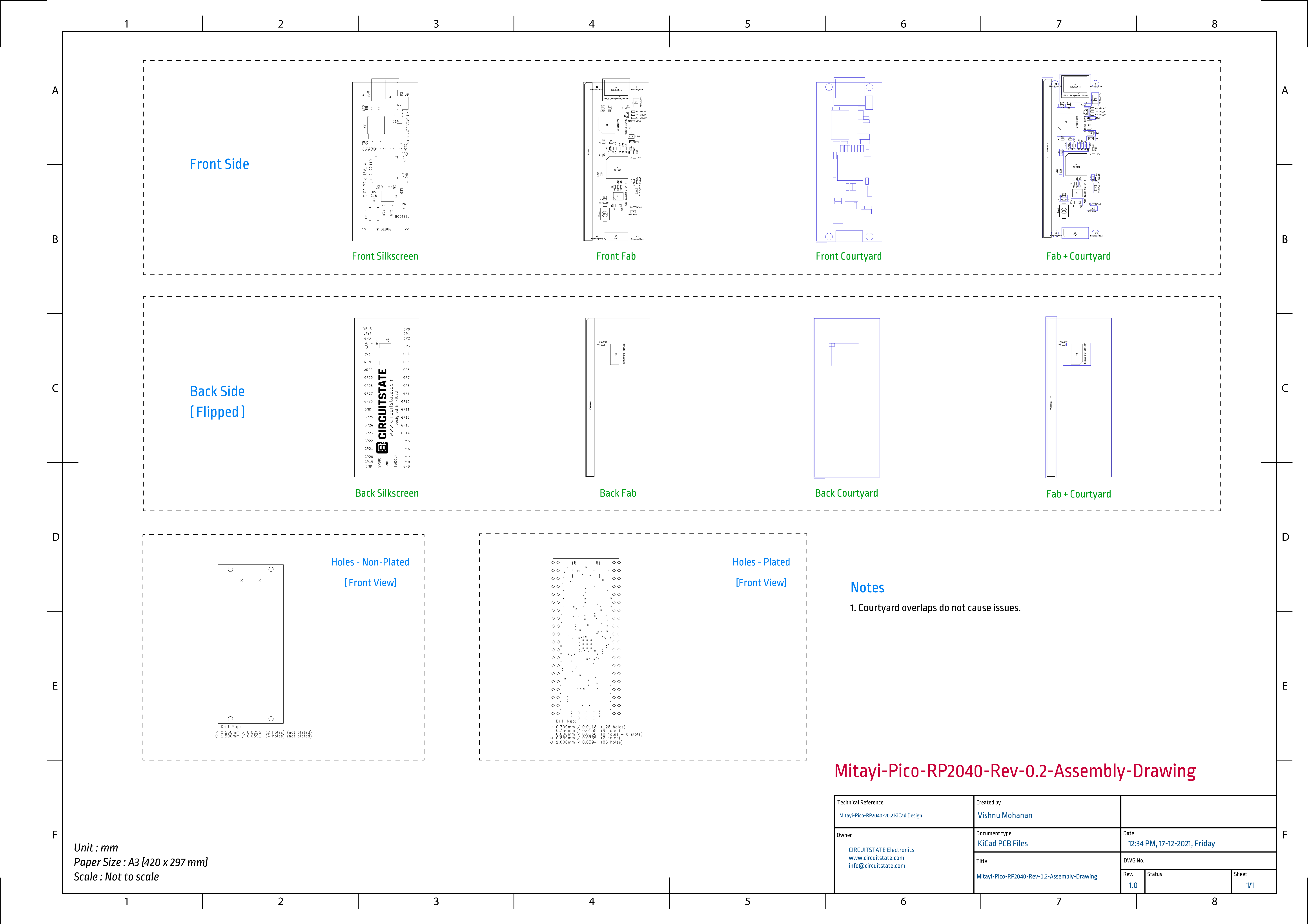The image size is (1308, 924).
Task: Click the 'Vishnu Mohanan' creator name
Action: pyautogui.click(x=1005, y=816)
